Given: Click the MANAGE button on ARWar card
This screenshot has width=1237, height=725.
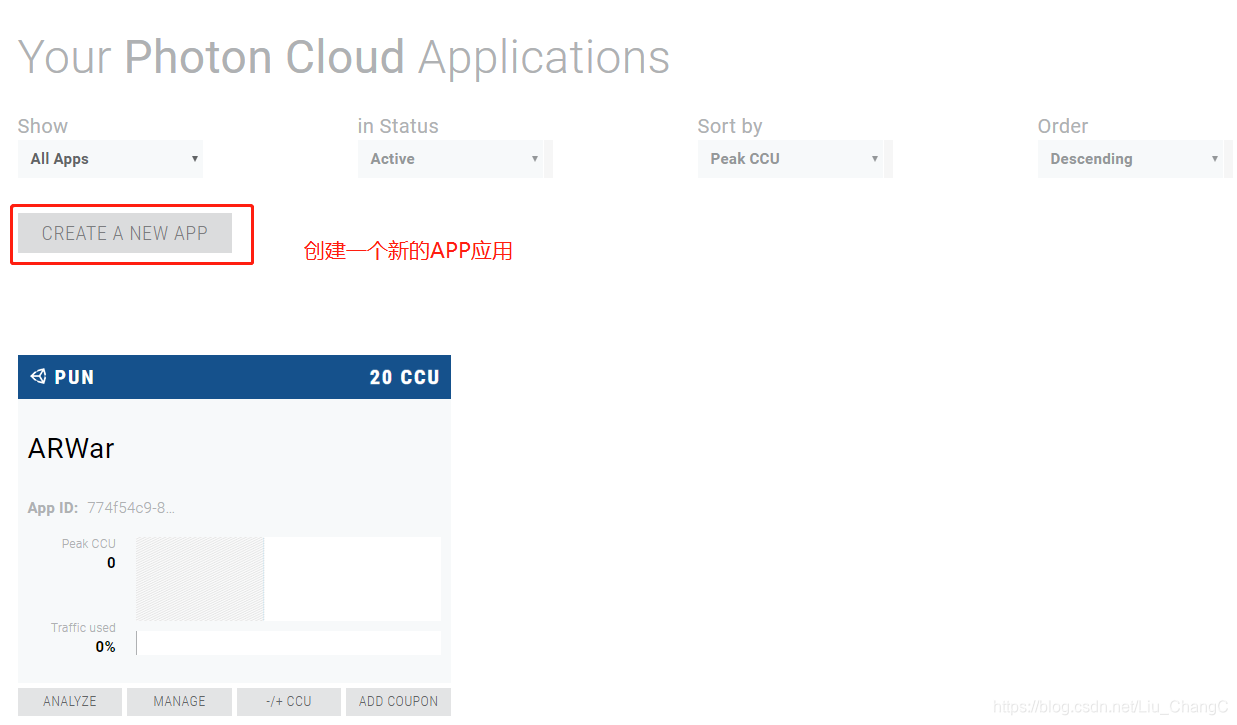Looking at the screenshot, I should 179,701.
